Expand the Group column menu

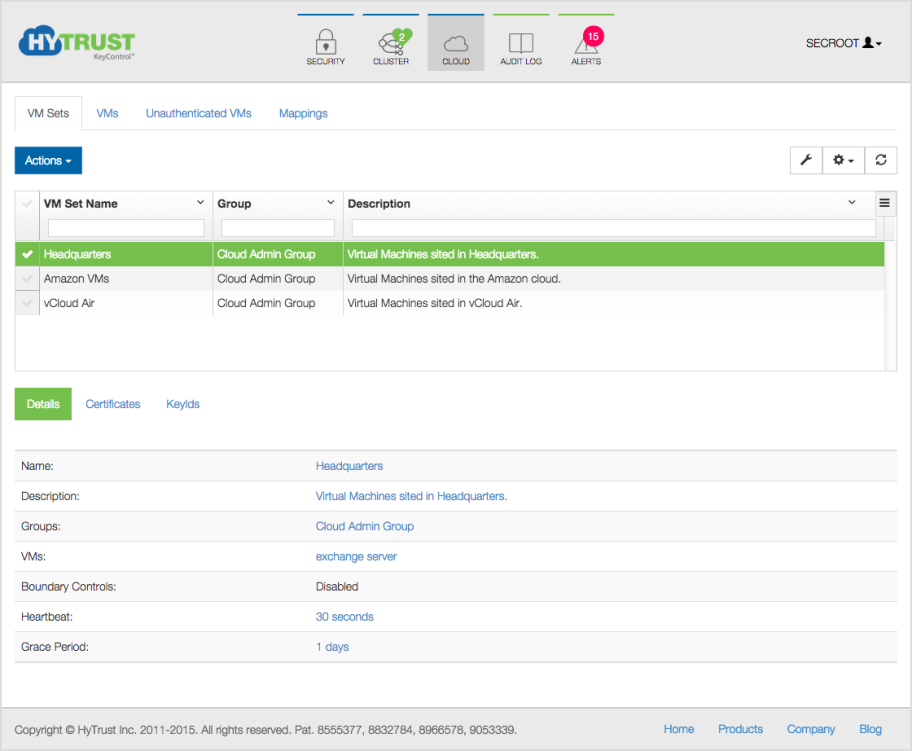click(x=331, y=202)
